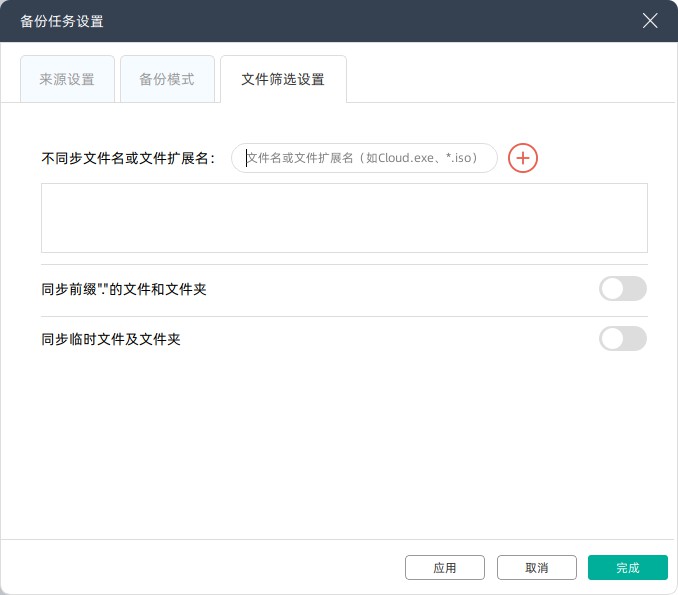The width and height of the screenshot is (678, 595).
Task: Open the 备份模式 tab
Action: coord(167,79)
